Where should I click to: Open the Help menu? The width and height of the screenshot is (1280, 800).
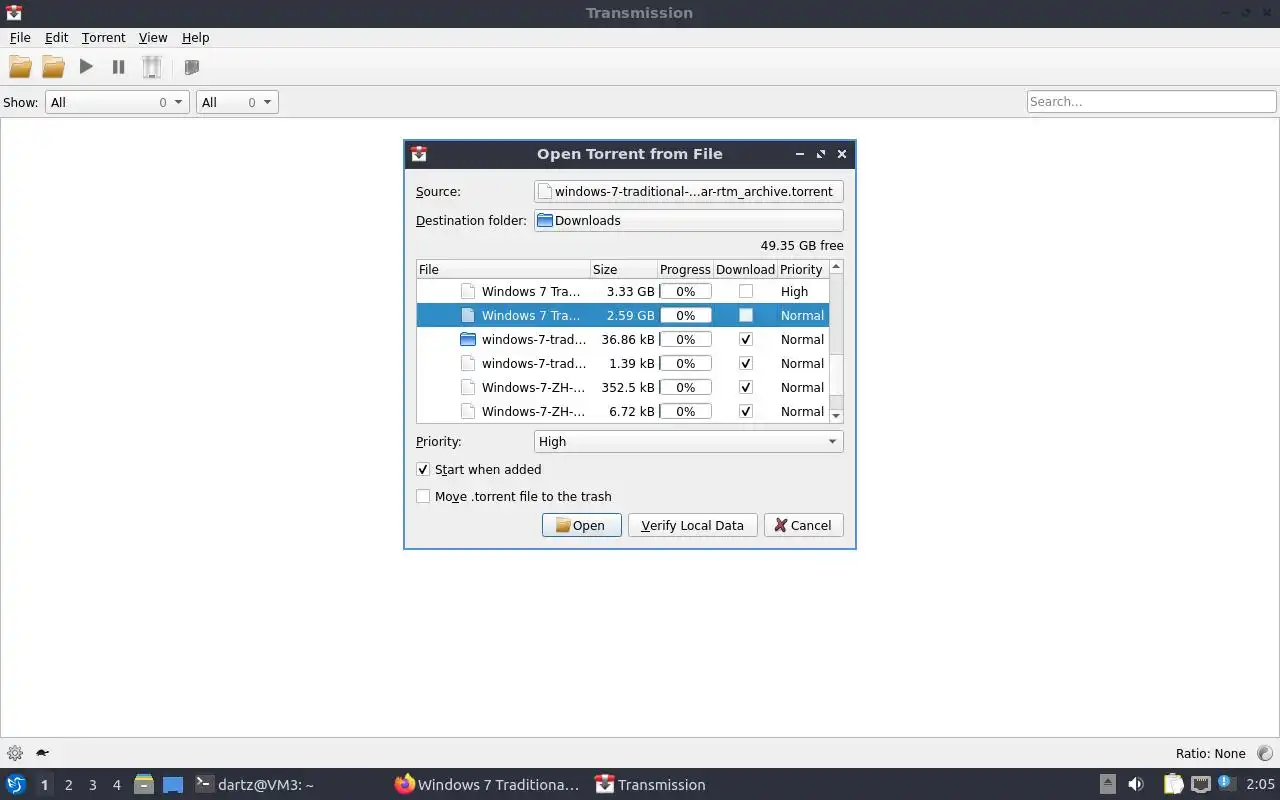pyautogui.click(x=195, y=37)
